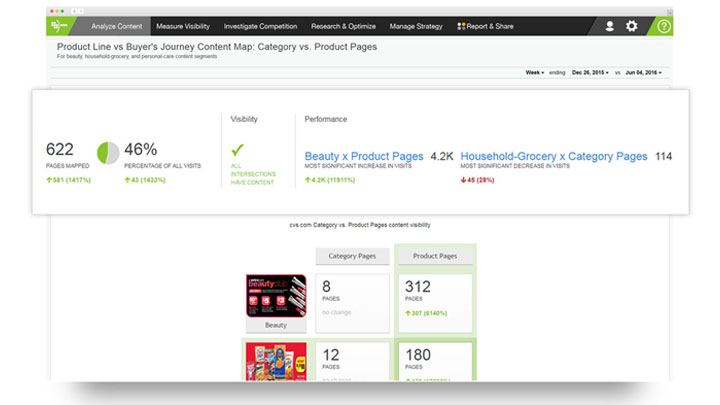This screenshot has height=405, width=720.
Task: Select the Analyze Content tab
Action: (x=117, y=26)
